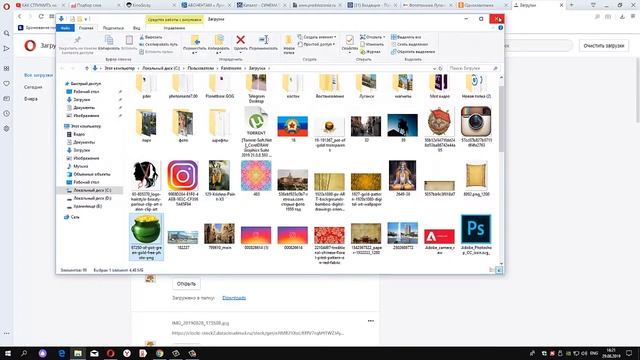Viewport: 640px width, 360px height.
Task: Select the flag with star emblem image
Action: 293,126
